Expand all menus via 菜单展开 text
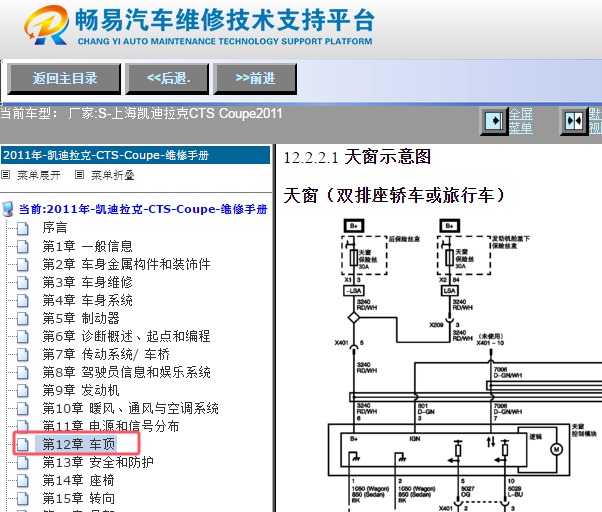 (39, 175)
